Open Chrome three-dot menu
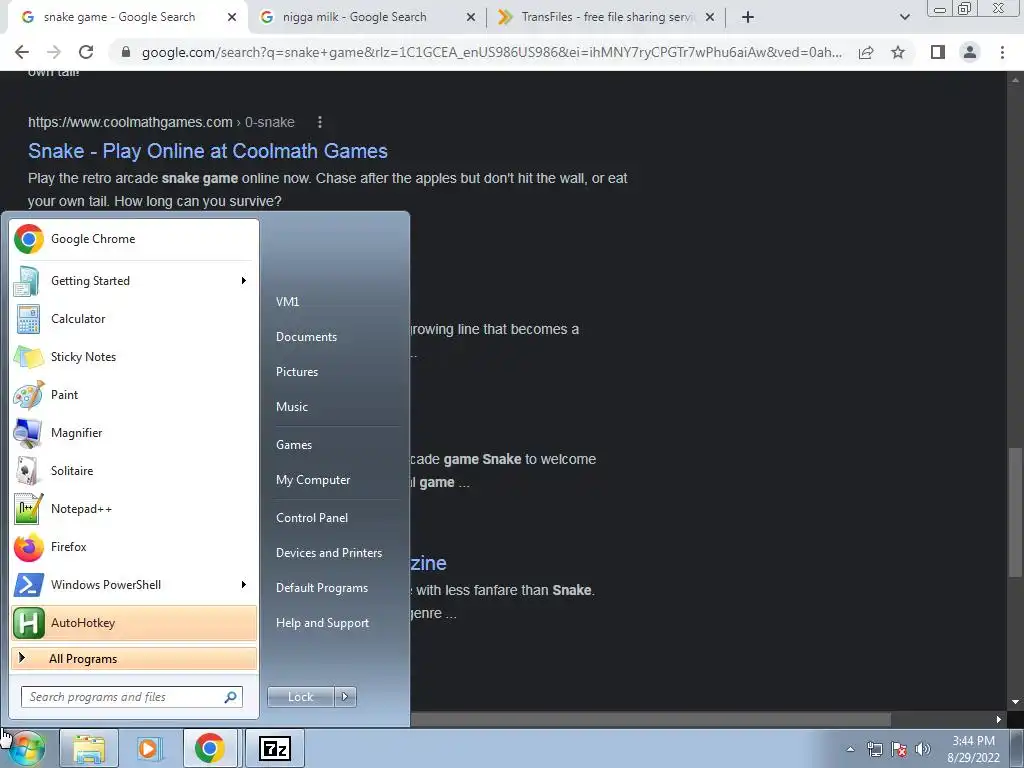 click(1002, 52)
